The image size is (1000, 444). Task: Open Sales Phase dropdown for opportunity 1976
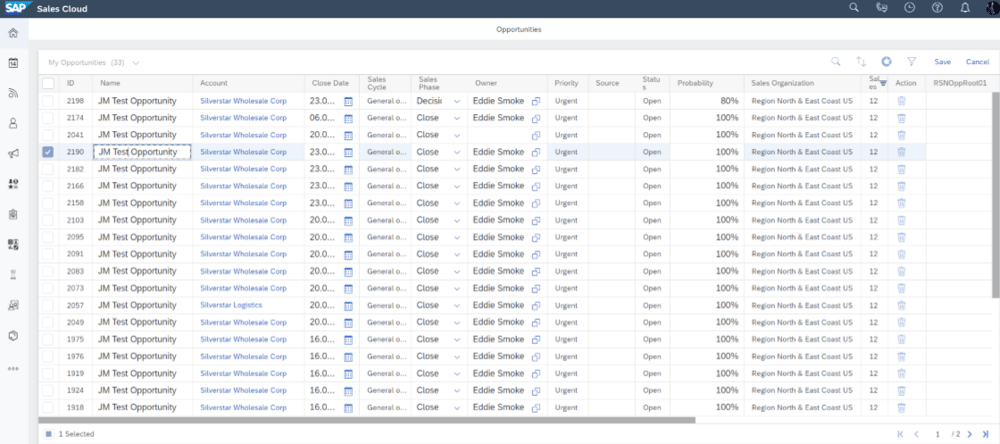pos(457,357)
